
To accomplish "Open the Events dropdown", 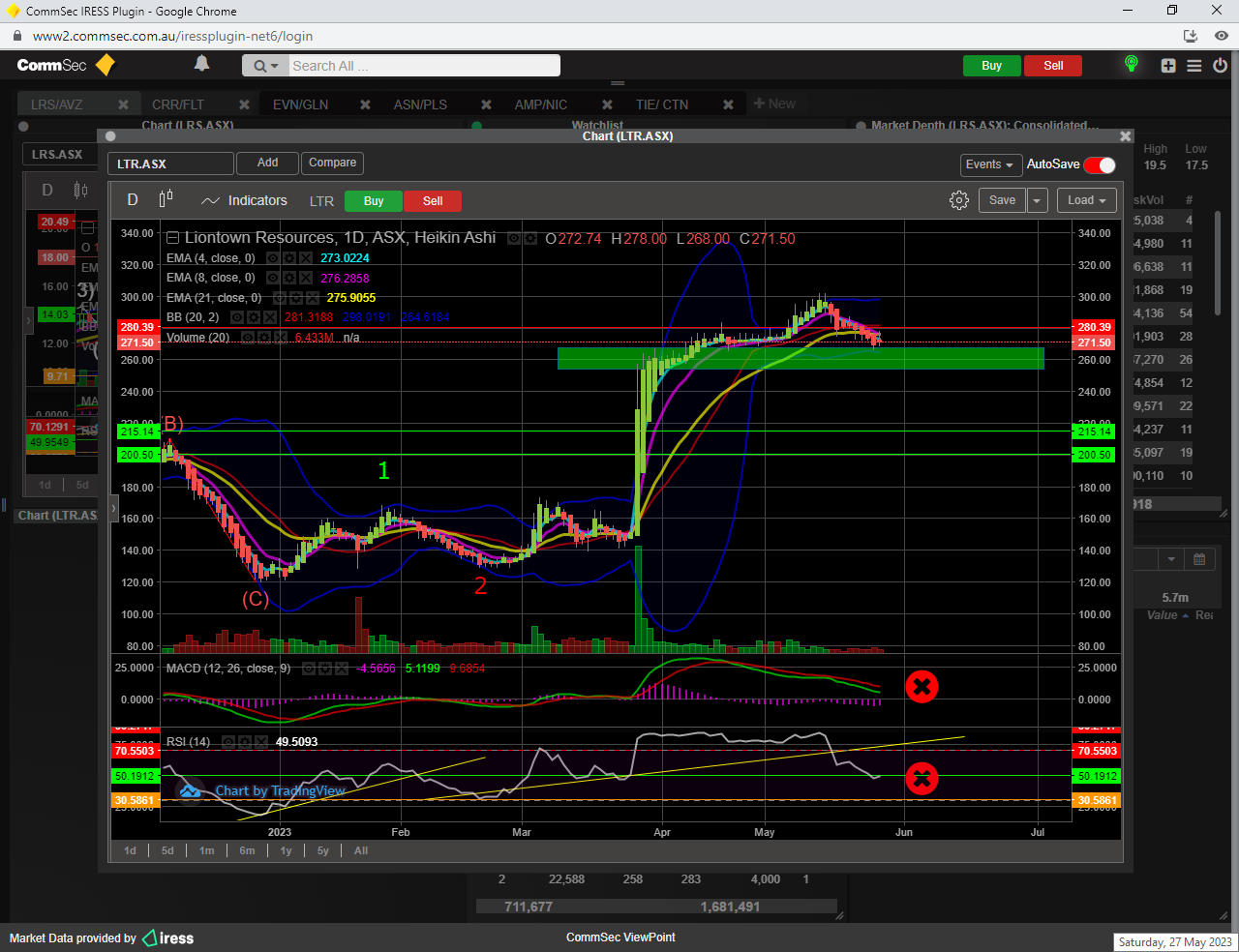I will tap(989, 164).
